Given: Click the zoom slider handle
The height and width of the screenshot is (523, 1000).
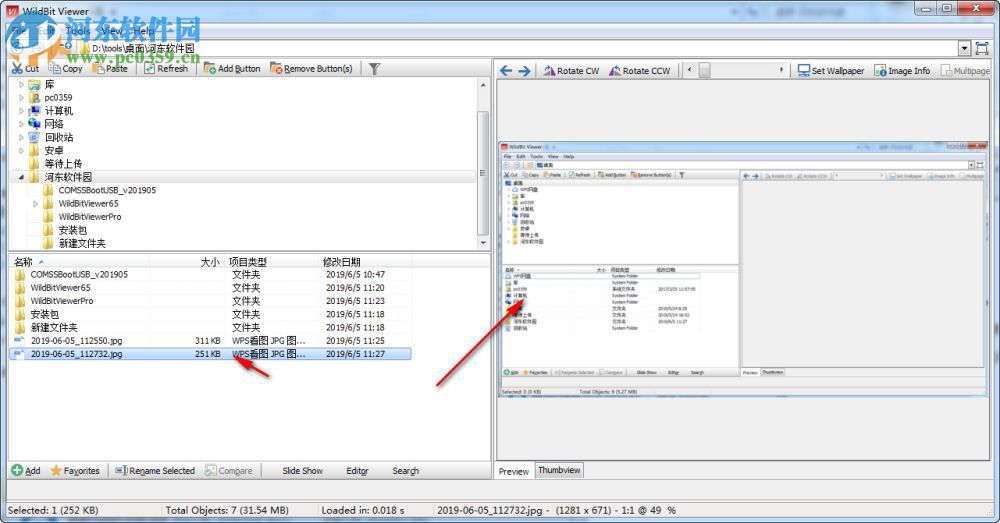Looking at the screenshot, I should [x=704, y=70].
